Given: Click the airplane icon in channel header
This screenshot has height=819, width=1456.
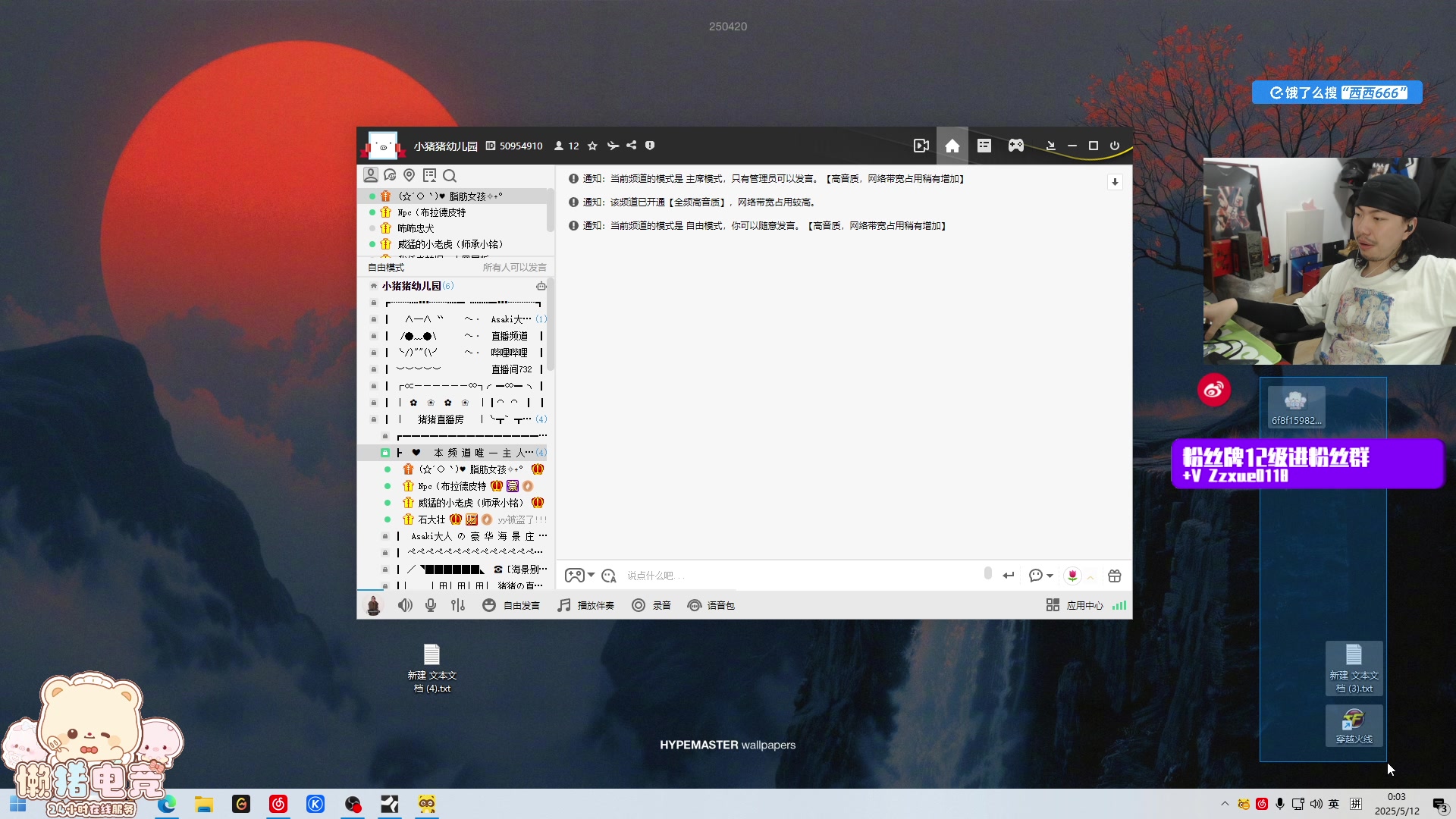Looking at the screenshot, I should 613,146.
